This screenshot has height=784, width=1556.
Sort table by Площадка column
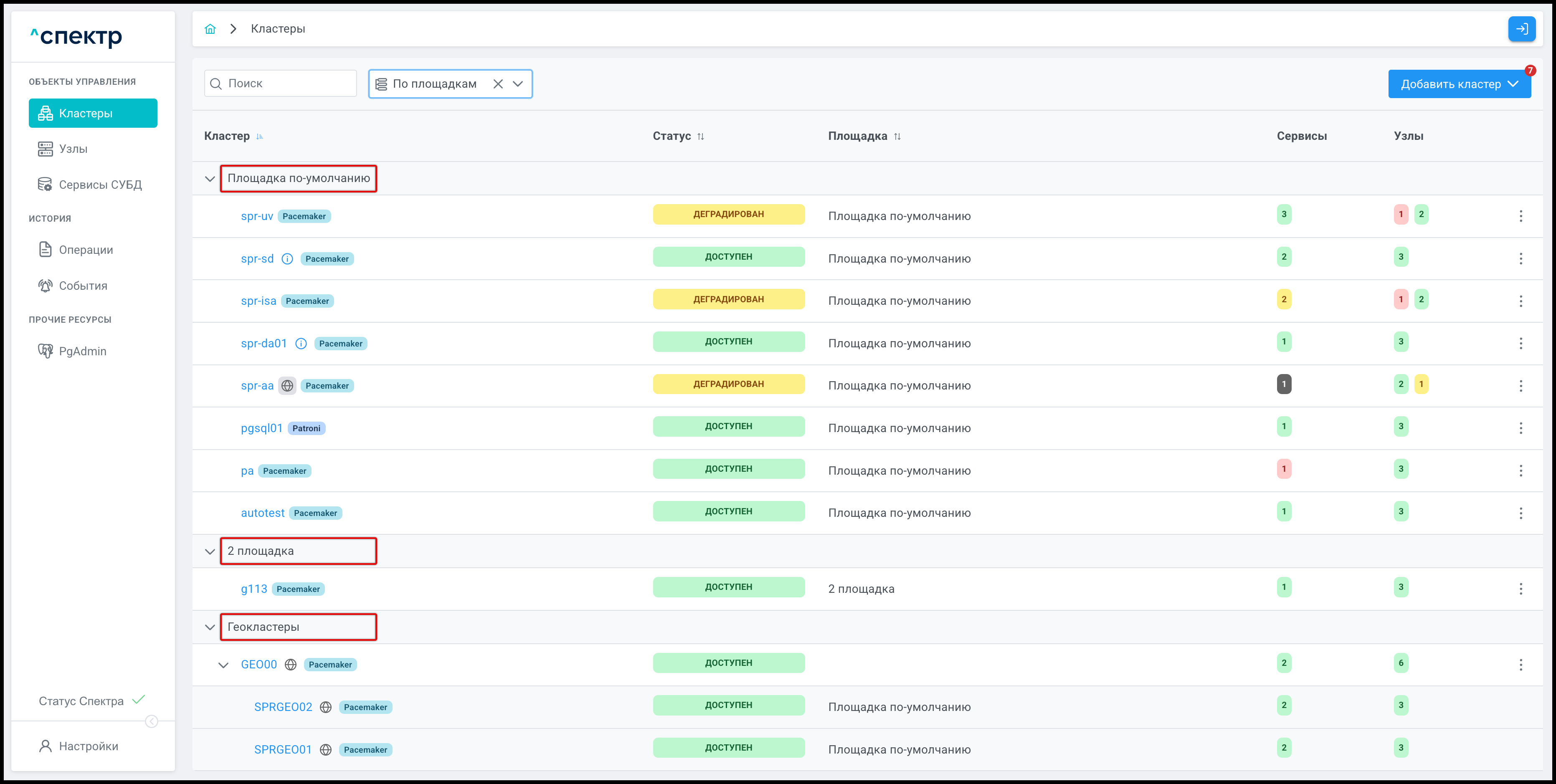[x=897, y=137]
